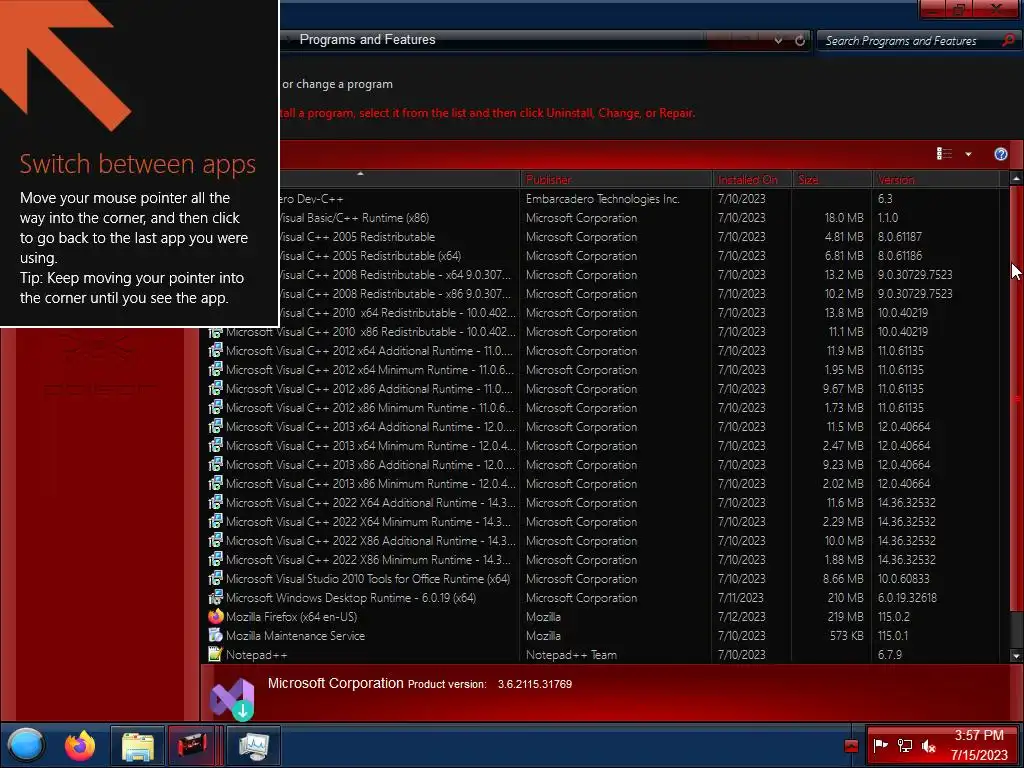Screen dimensions: 1024x768
Task: Launch Firefox from the taskbar
Action: click(80, 745)
